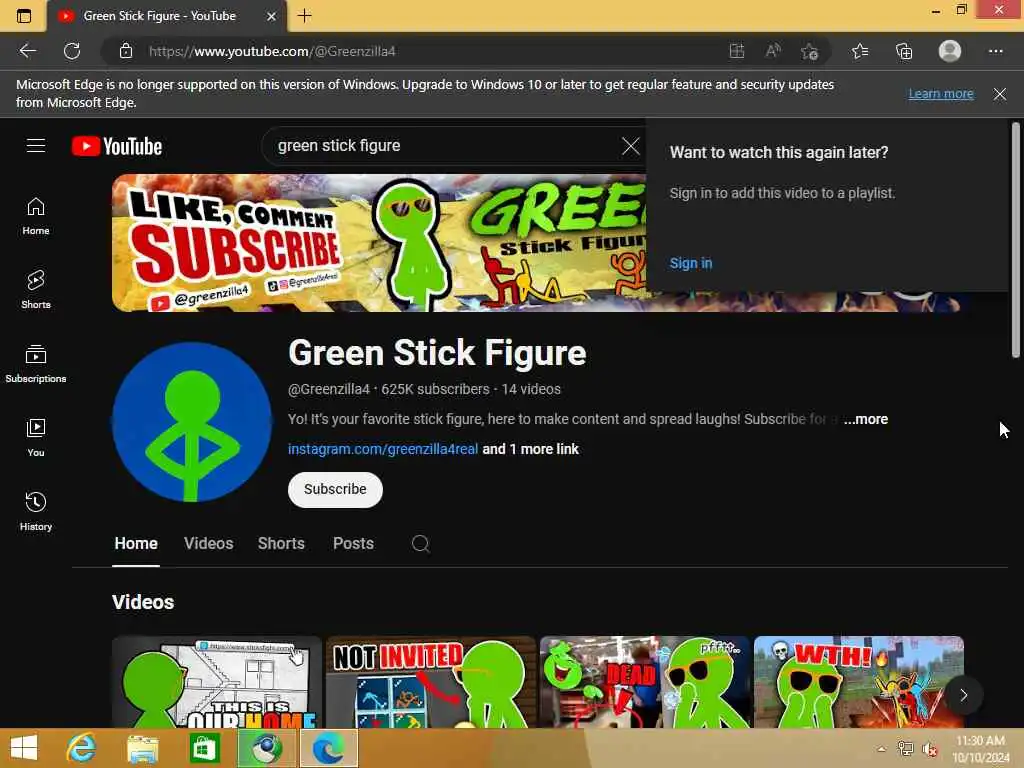Open the Windows Start button
The image size is (1024, 768).
[24, 748]
